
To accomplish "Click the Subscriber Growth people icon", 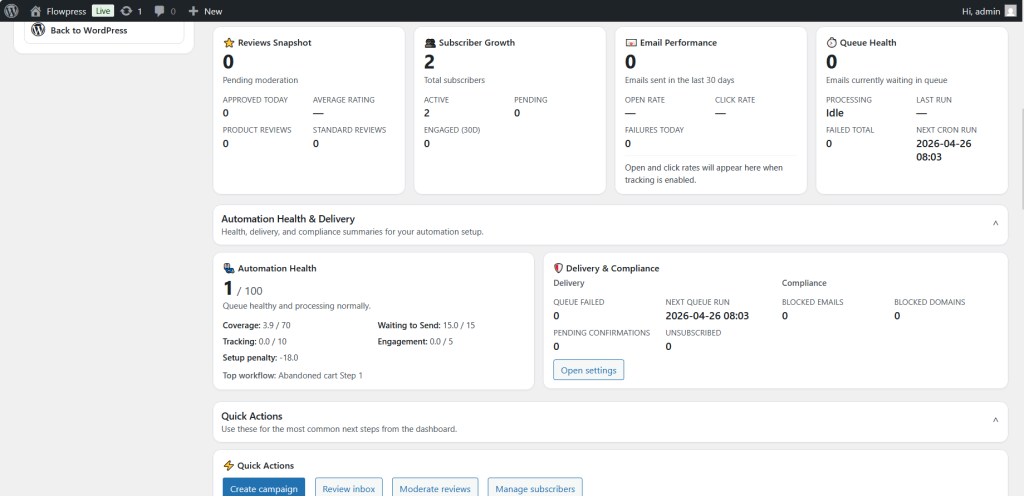I will tap(430, 42).
